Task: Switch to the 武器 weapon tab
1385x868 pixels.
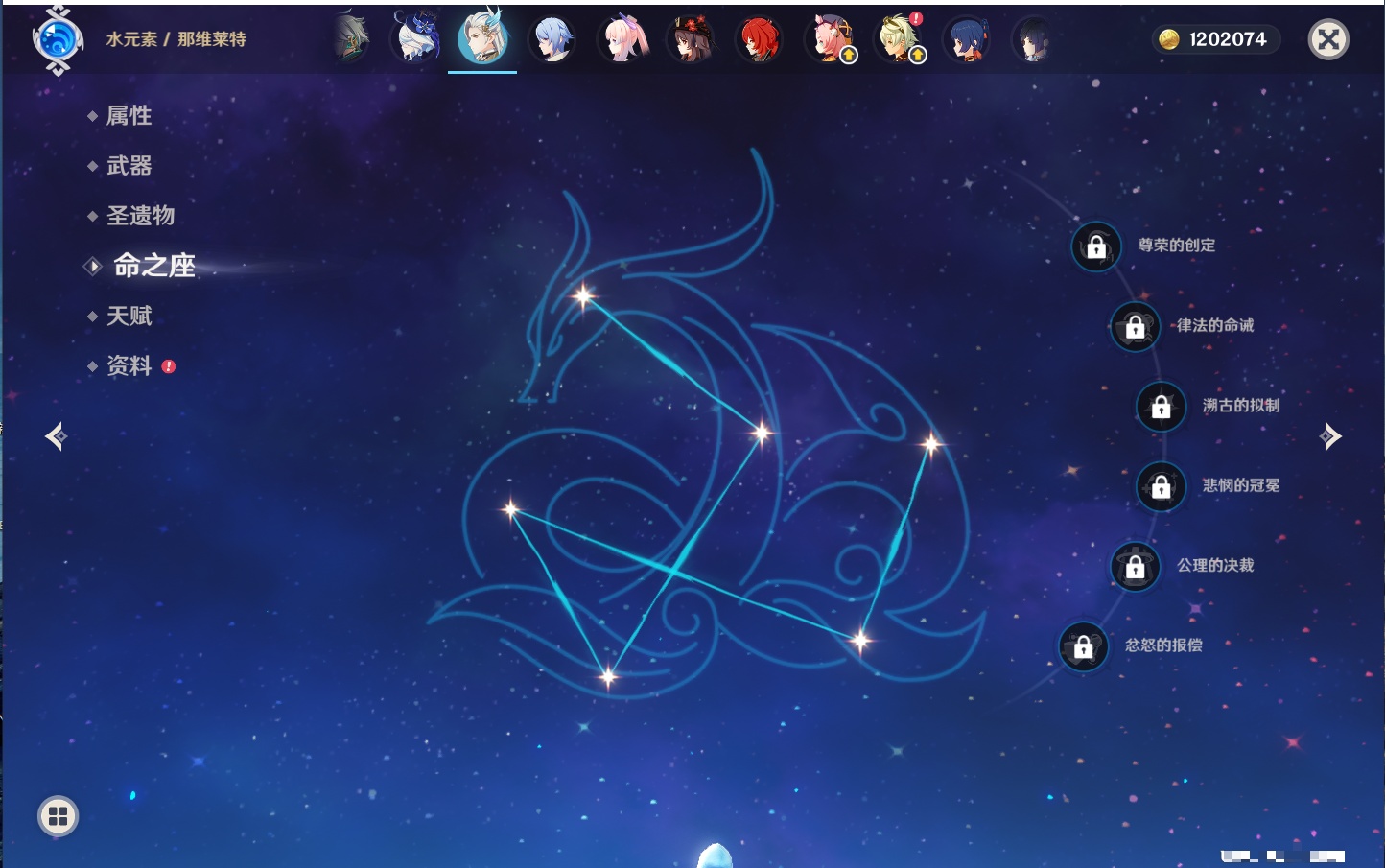Action: (129, 166)
